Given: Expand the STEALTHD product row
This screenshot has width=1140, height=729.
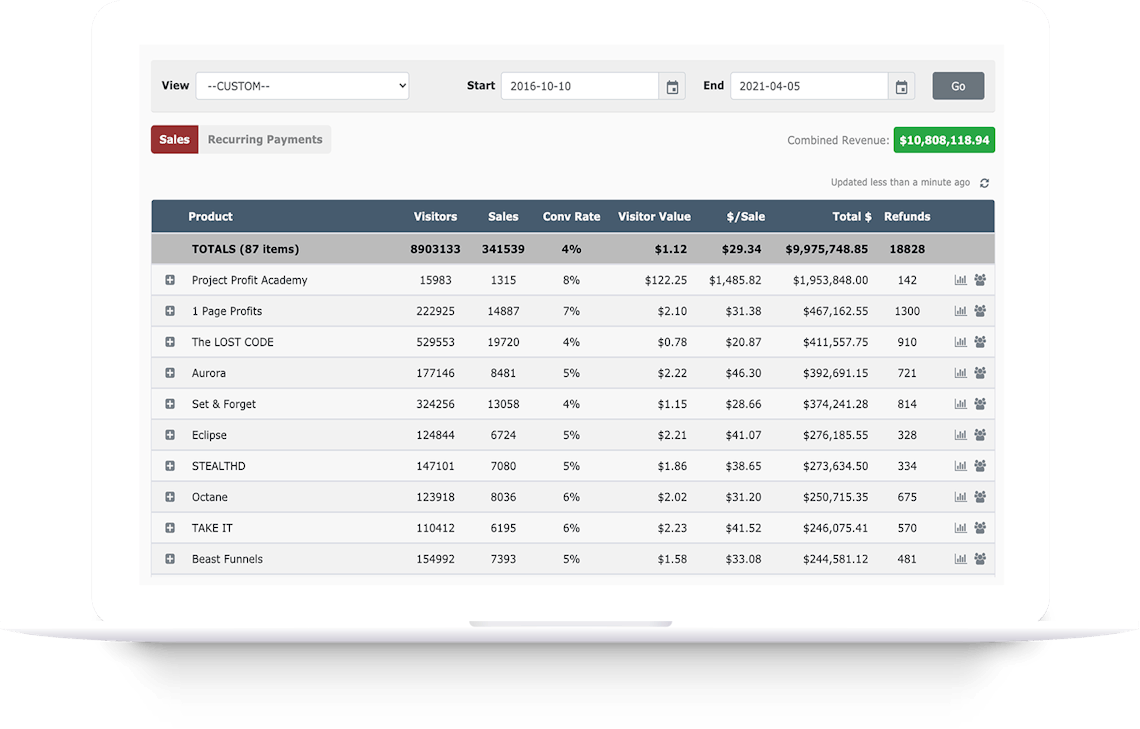Looking at the screenshot, I should click(x=170, y=466).
